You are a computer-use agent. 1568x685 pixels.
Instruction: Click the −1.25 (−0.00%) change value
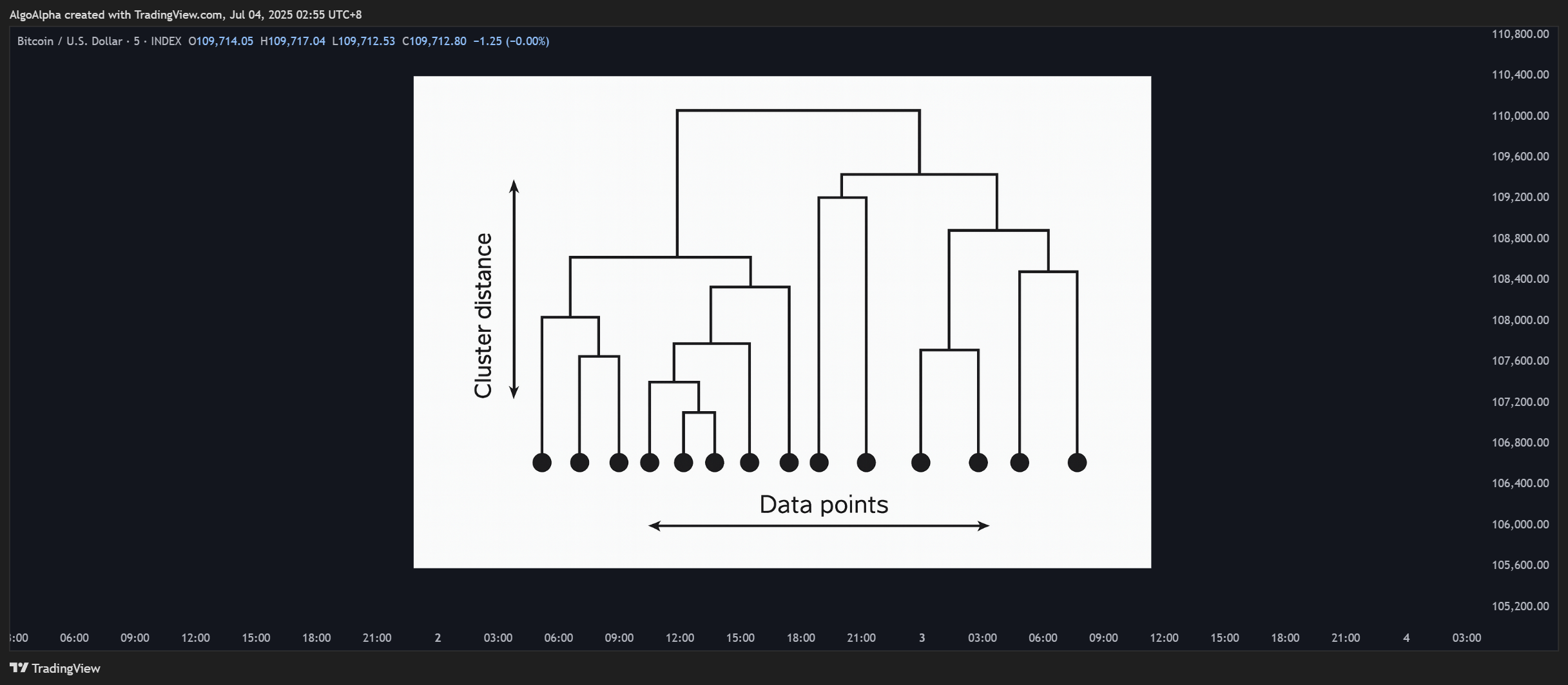tap(511, 41)
